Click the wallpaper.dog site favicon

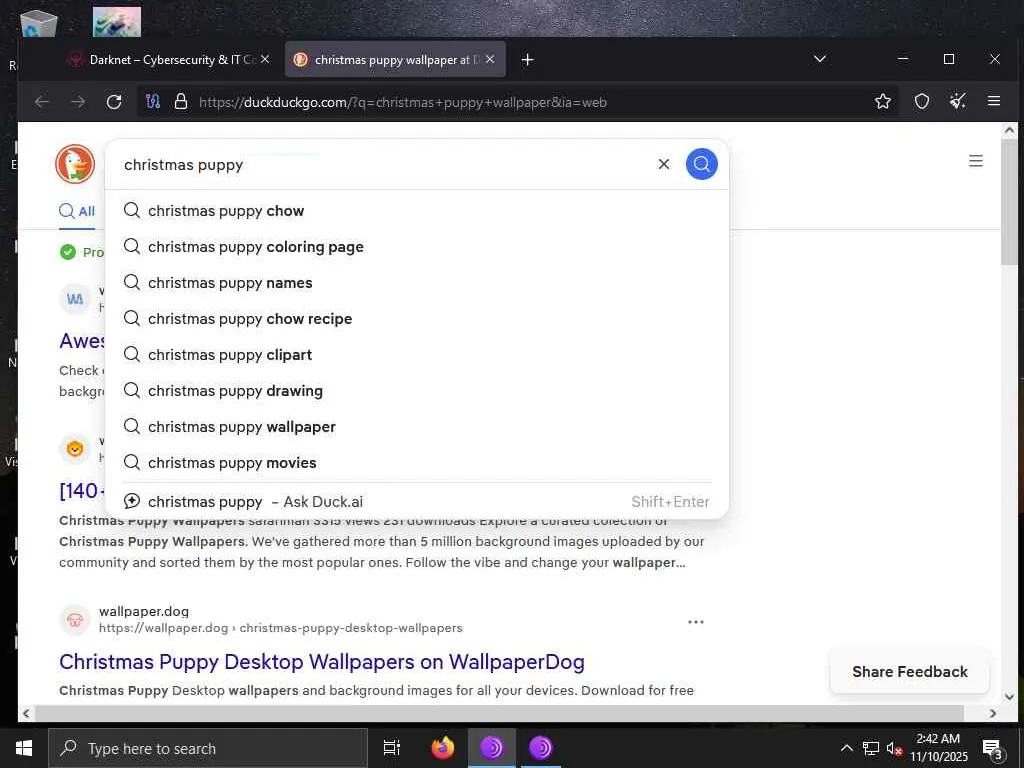click(75, 620)
